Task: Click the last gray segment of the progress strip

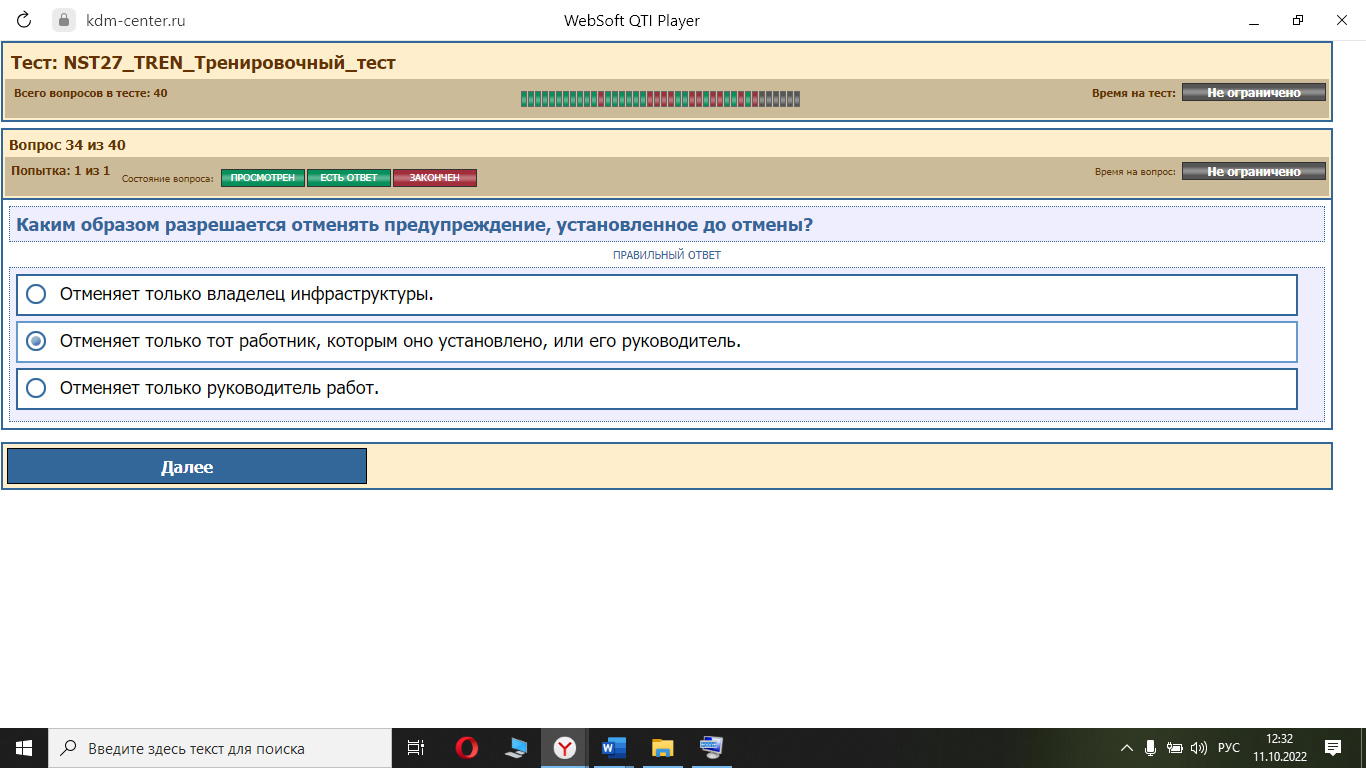Action: (x=796, y=99)
